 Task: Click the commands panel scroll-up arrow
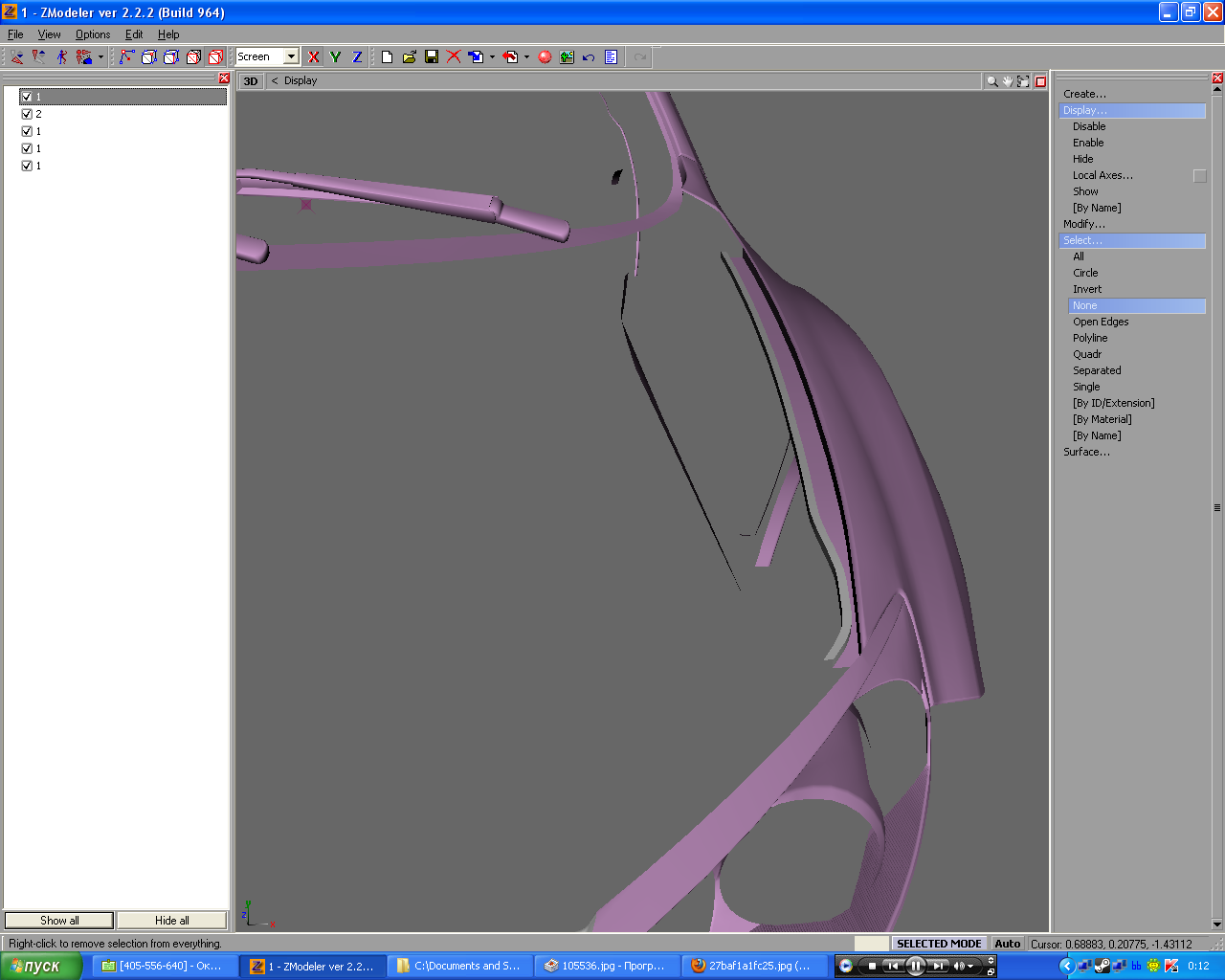click(1217, 90)
